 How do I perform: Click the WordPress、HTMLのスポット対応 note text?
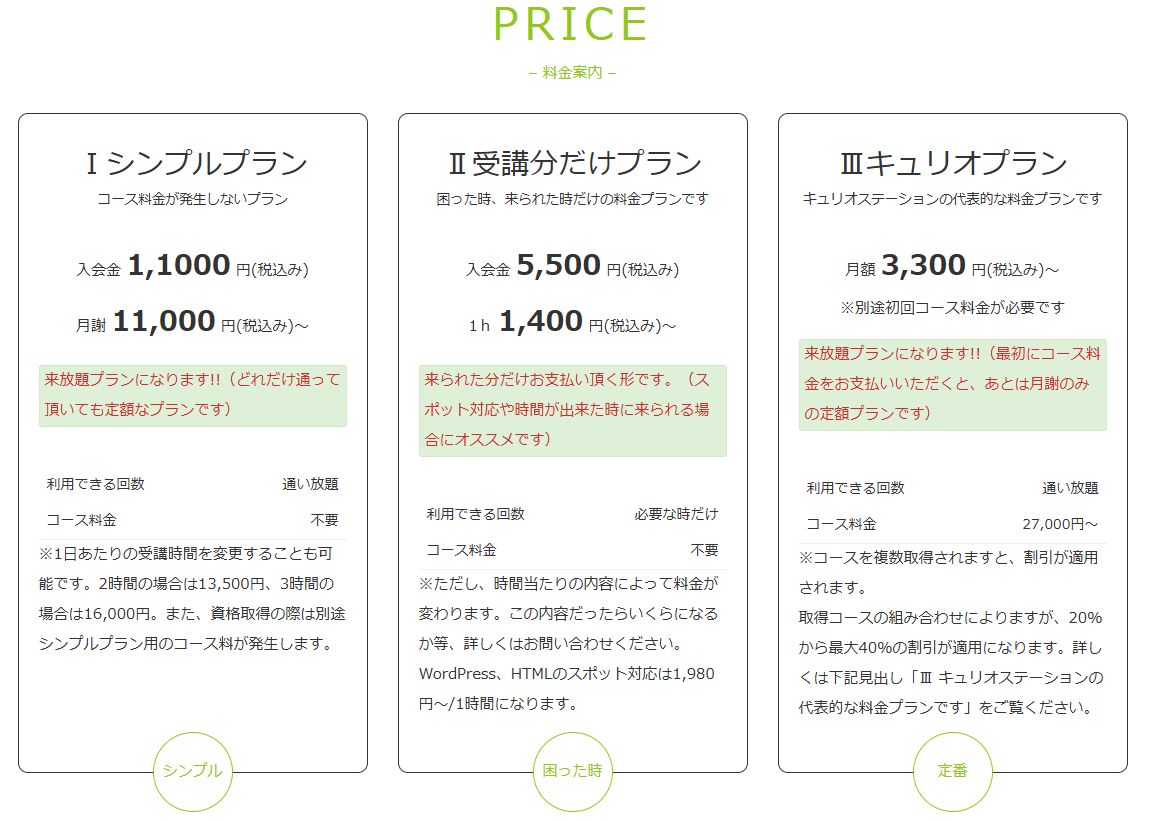coord(567,689)
